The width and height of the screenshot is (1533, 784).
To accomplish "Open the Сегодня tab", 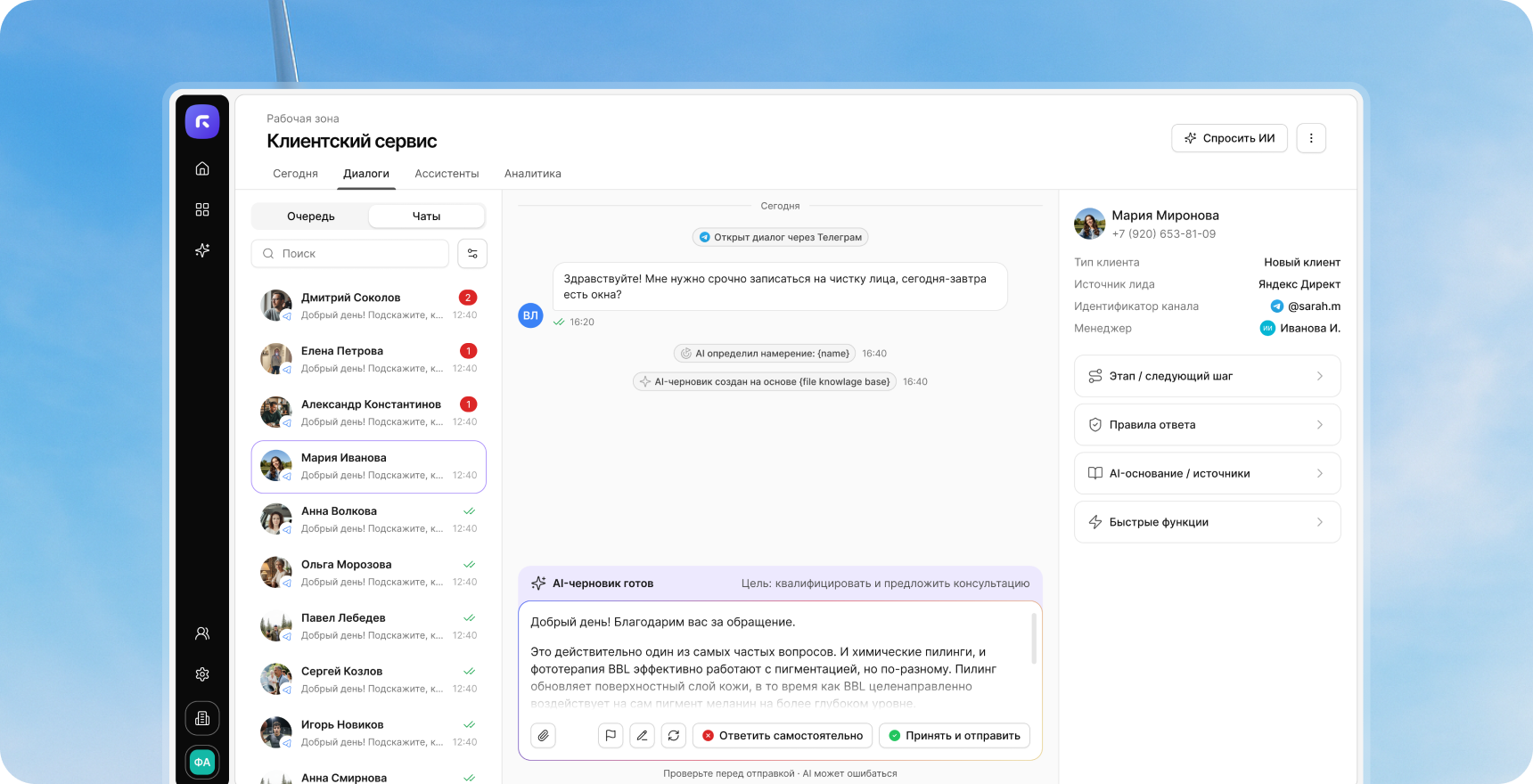I will pos(295,174).
